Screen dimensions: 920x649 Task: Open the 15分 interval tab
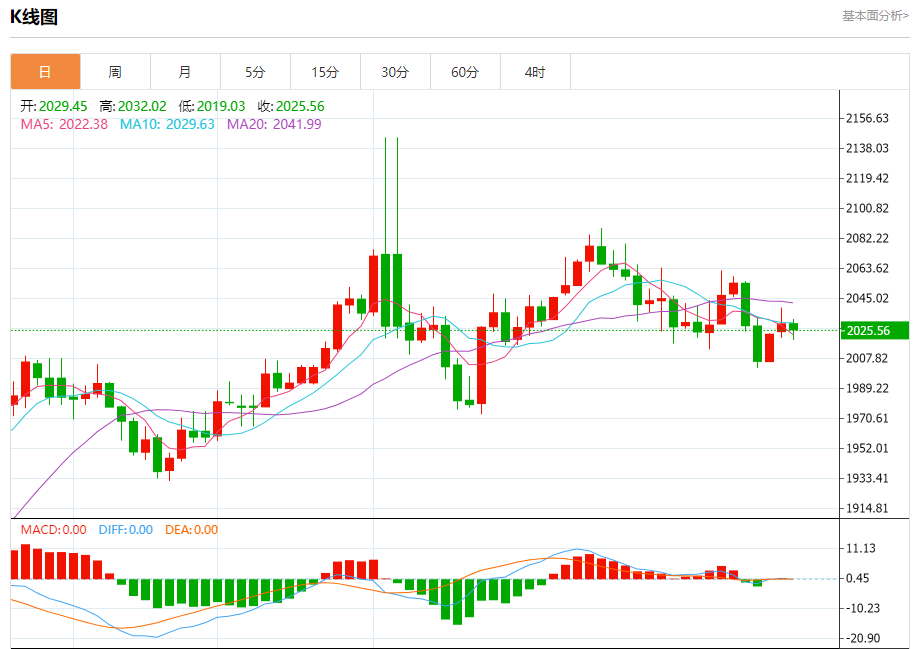coord(325,72)
